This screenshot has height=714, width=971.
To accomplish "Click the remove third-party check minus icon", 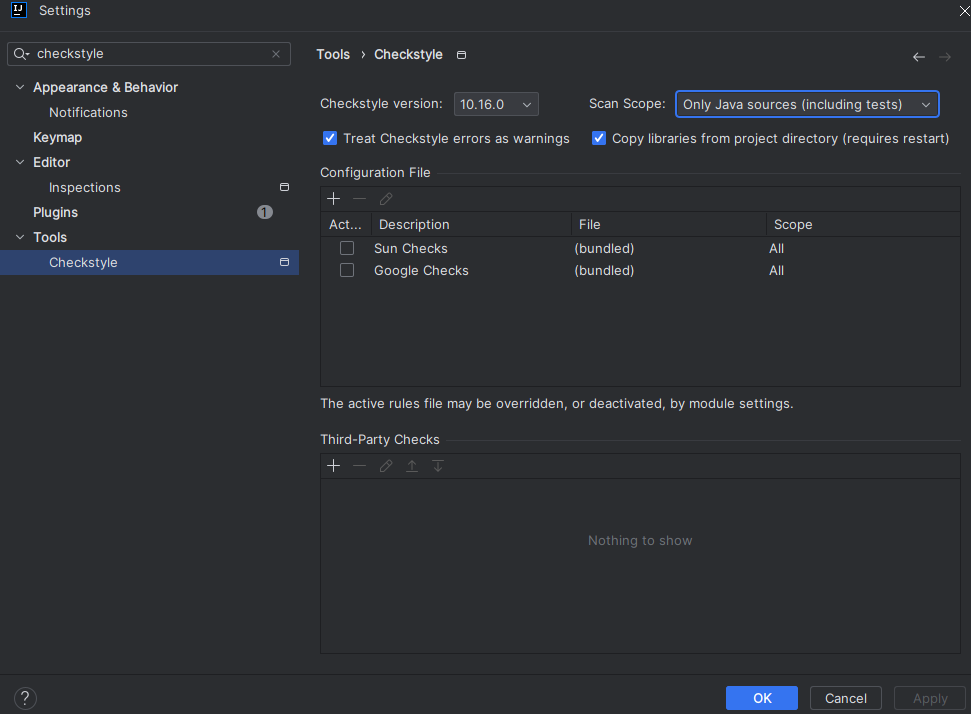I will click(x=359, y=466).
